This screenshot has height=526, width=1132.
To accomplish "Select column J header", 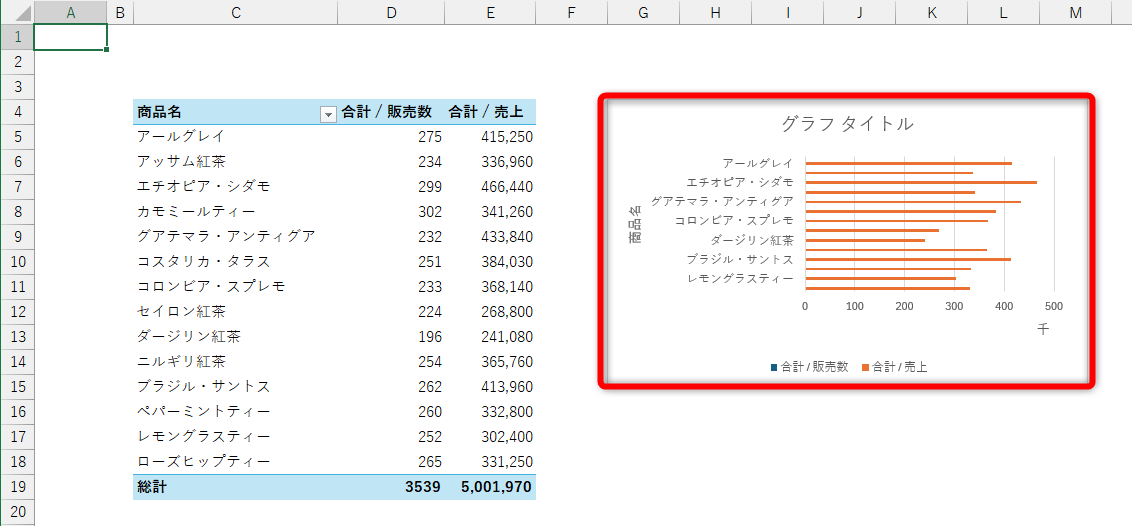I will (859, 12).
